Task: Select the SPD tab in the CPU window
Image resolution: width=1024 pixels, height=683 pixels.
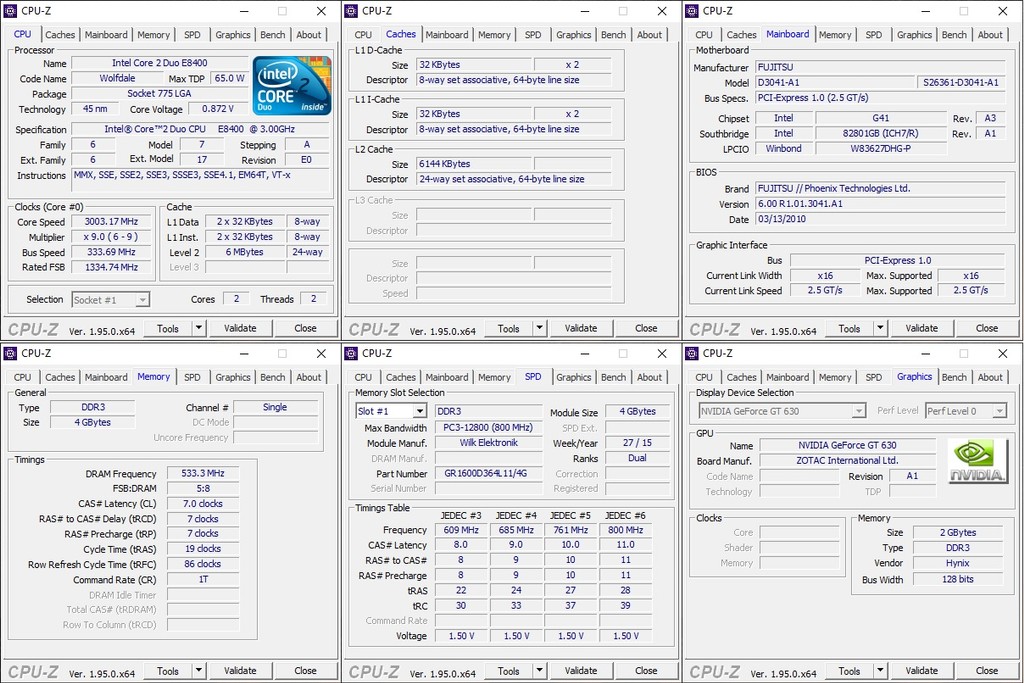Action: click(192, 35)
